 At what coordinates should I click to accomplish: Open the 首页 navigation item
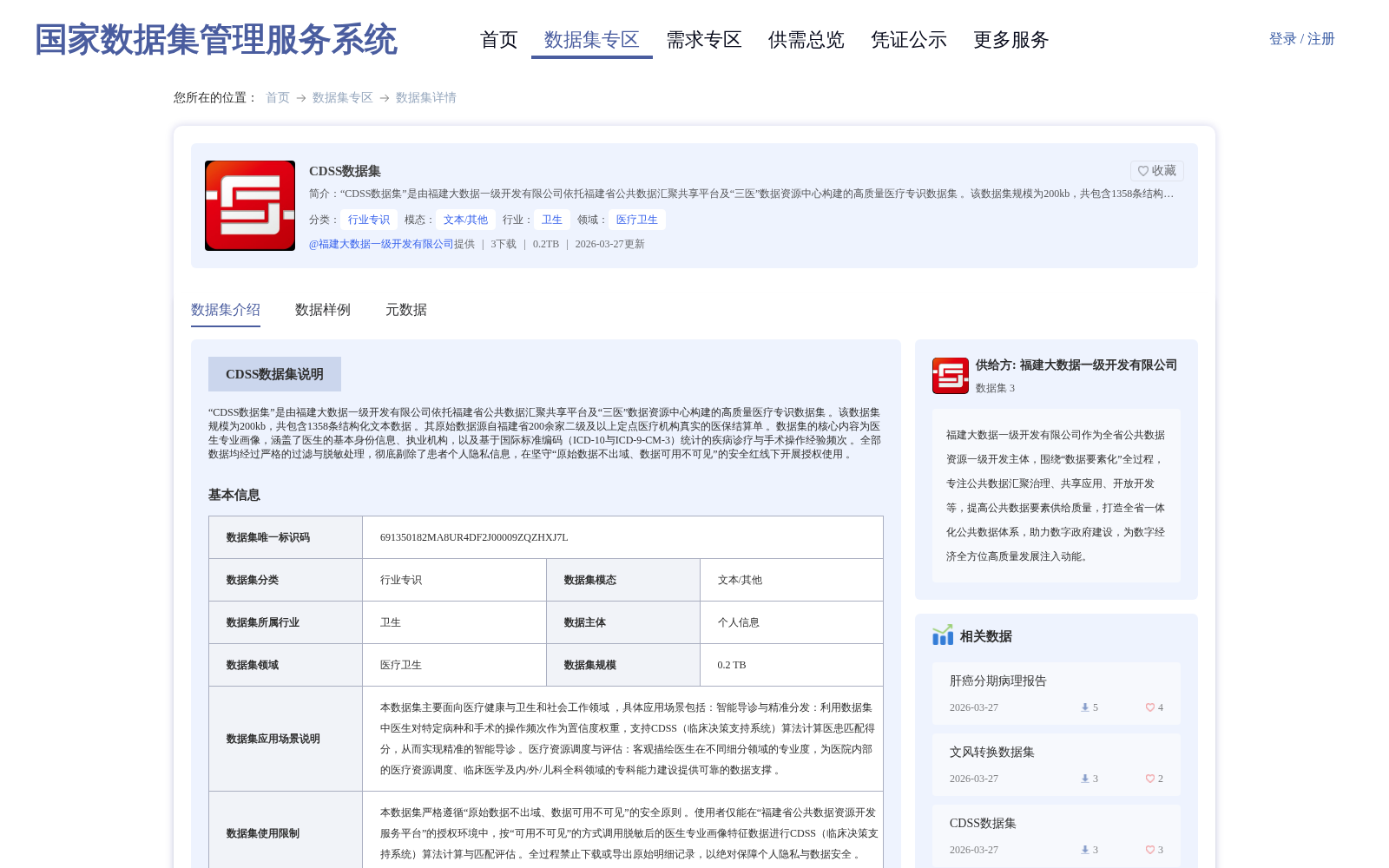coord(499,40)
